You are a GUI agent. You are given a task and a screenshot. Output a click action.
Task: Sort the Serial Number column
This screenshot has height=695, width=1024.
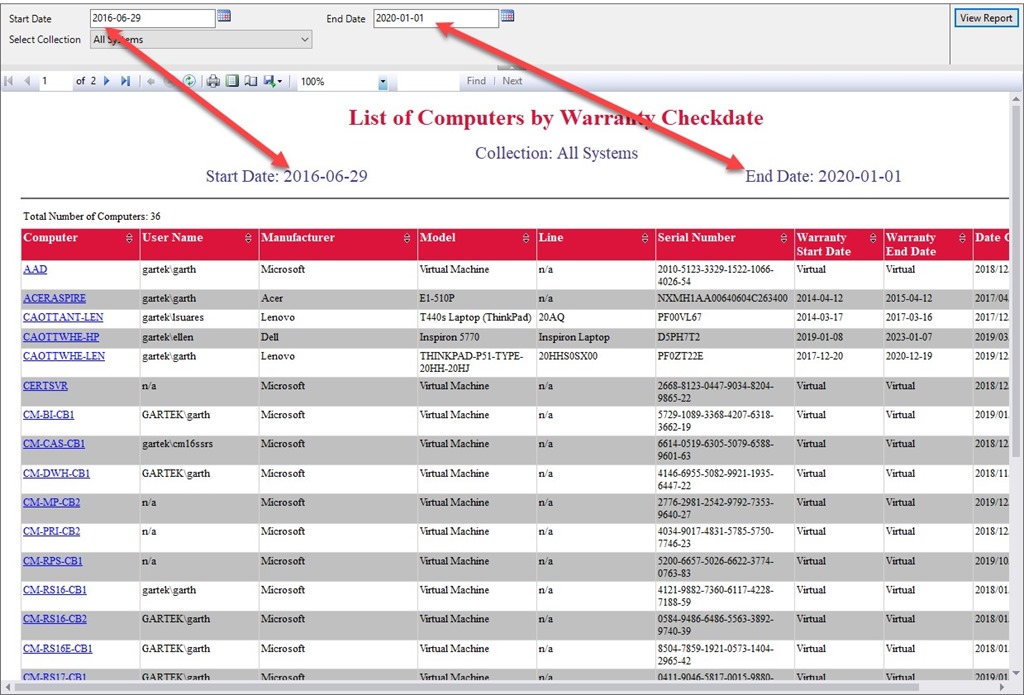pos(786,239)
